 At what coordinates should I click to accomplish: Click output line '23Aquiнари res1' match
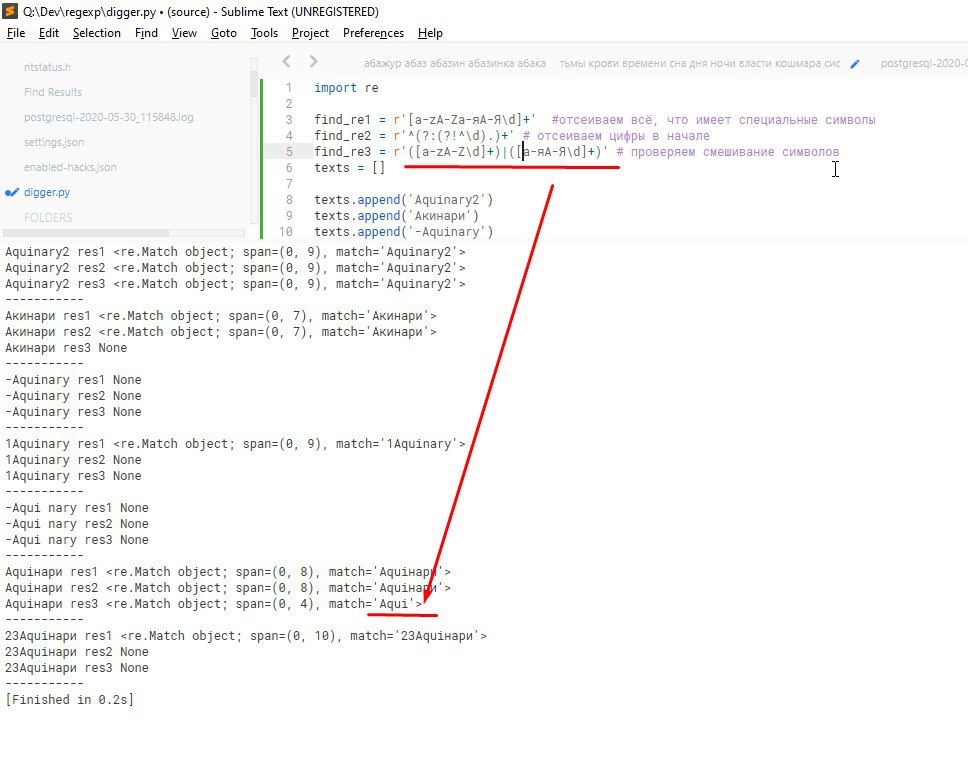point(246,635)
